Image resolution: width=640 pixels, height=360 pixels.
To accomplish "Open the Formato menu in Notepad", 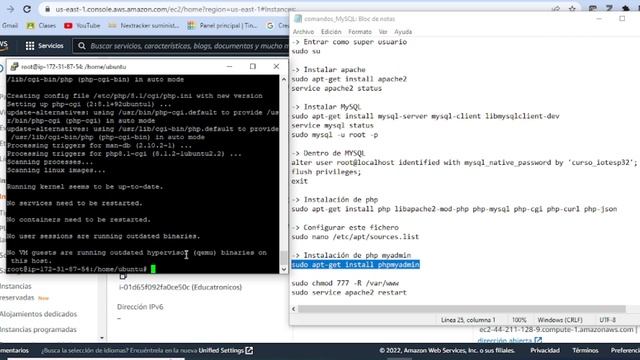I will click(360, 31).
